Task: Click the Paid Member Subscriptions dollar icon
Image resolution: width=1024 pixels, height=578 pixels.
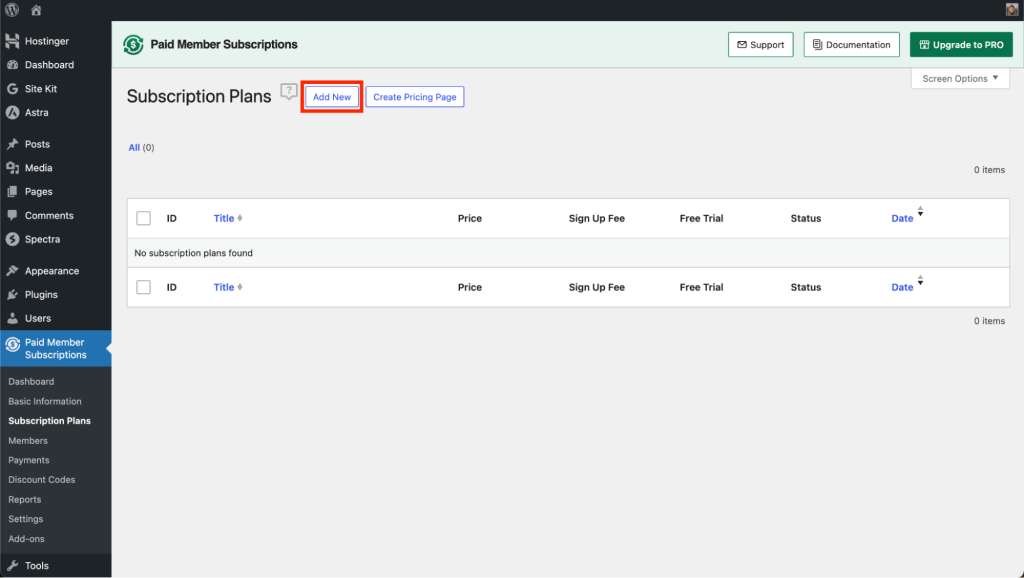Action: tap(12, 345)
